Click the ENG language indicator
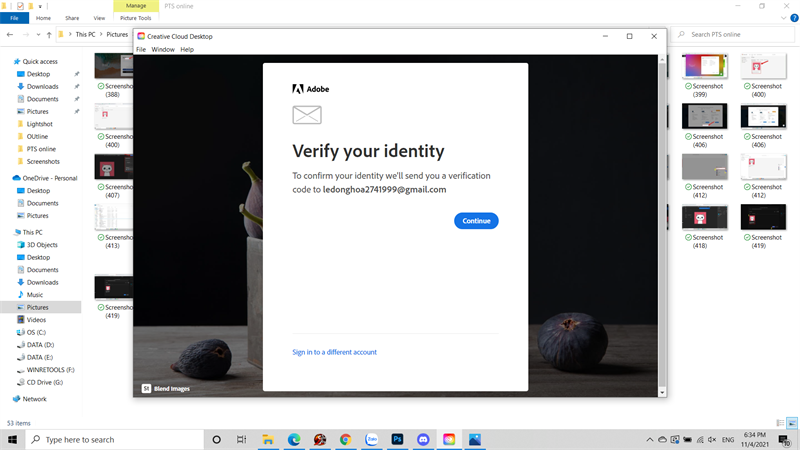This screenshot has height=450, width=800. point(728,439)
